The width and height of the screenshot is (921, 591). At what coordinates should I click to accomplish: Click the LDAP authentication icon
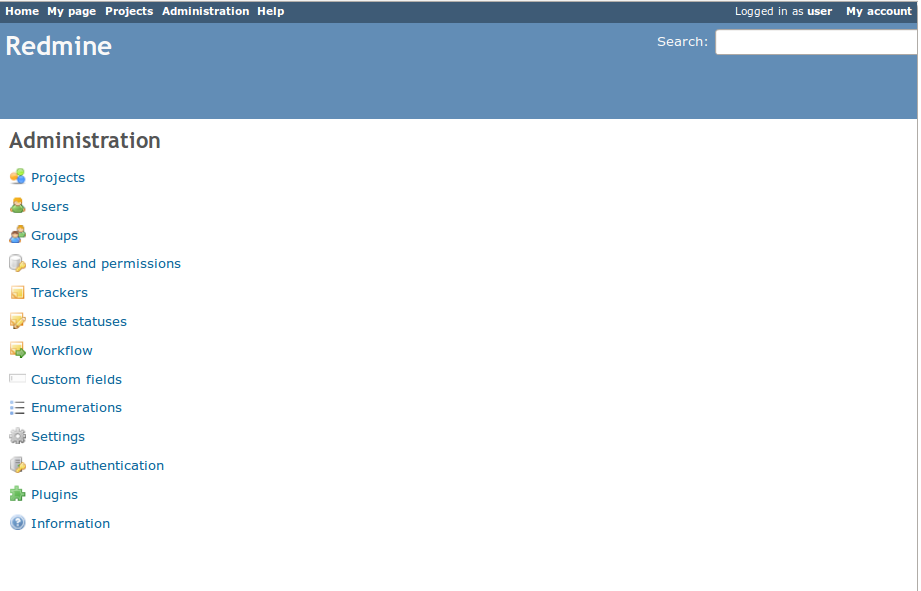click(x=17, y=465)
